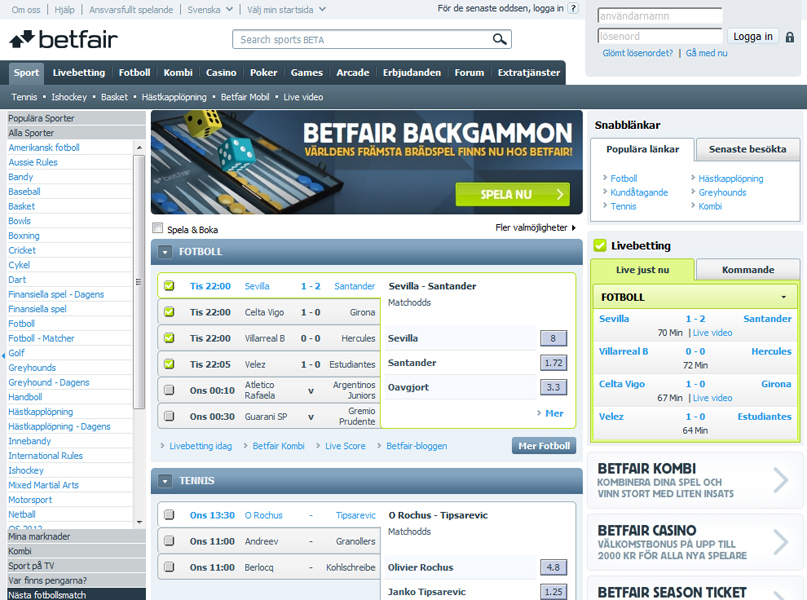The height and width of the screenshot is (600, 807).
Task: Open Hästkapplöpning in the Snabblänkar panel
Action: pyautogui.click(x=730, y=179)
